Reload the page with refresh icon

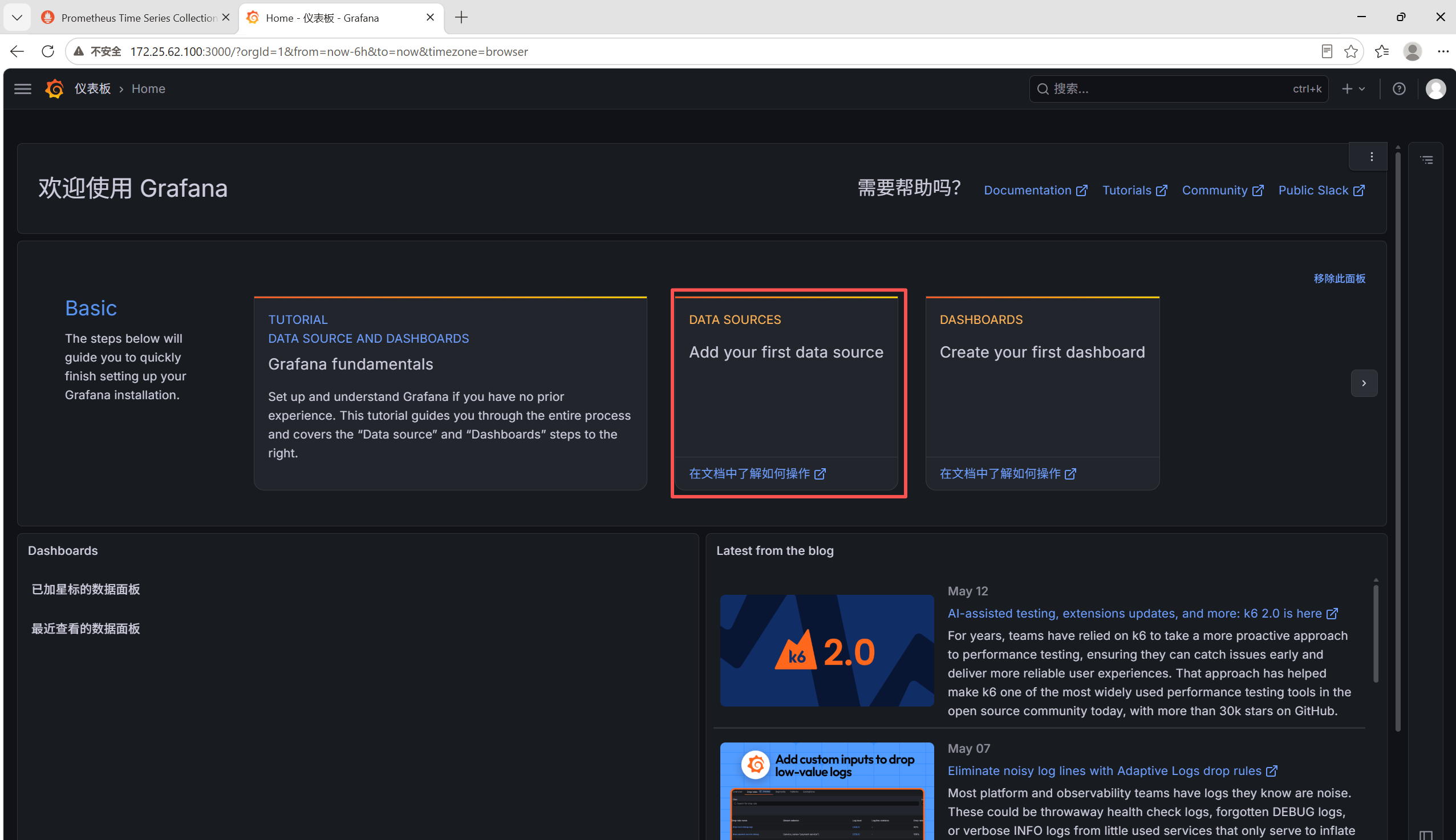[x=48, y=51]
